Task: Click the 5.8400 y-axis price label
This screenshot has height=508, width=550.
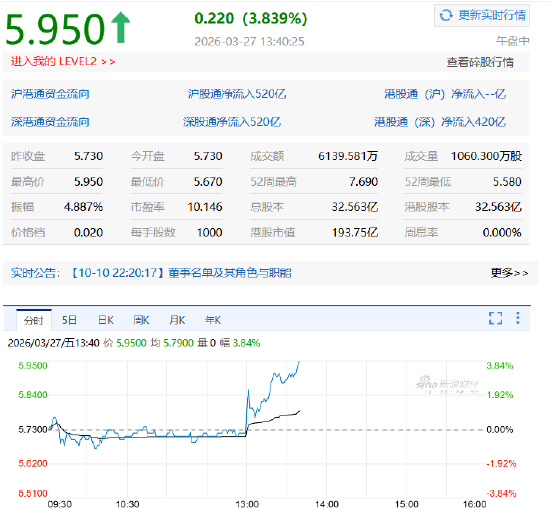Action: [x=33, y=395]
